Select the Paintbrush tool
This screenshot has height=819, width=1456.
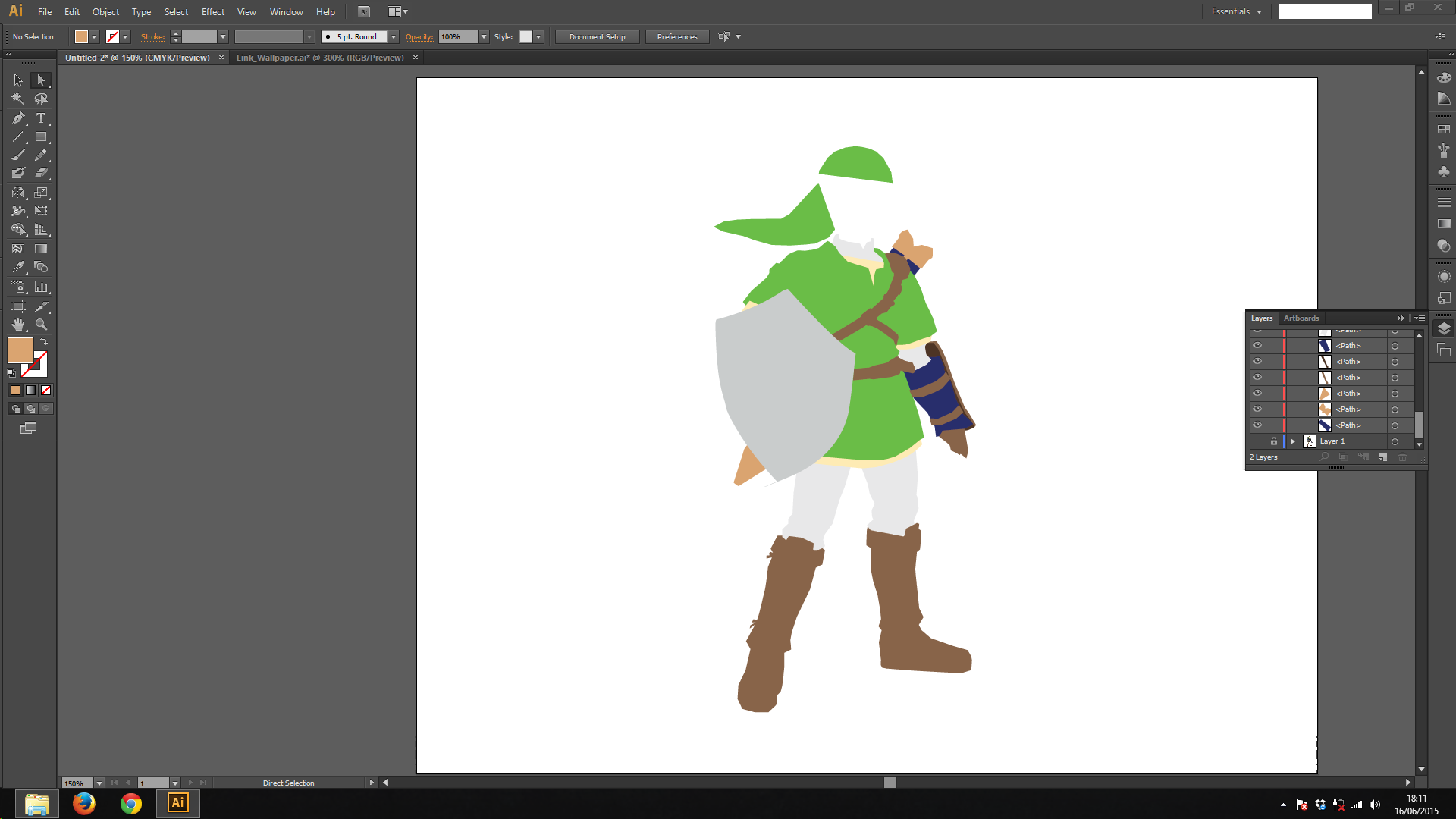(18, 155)
